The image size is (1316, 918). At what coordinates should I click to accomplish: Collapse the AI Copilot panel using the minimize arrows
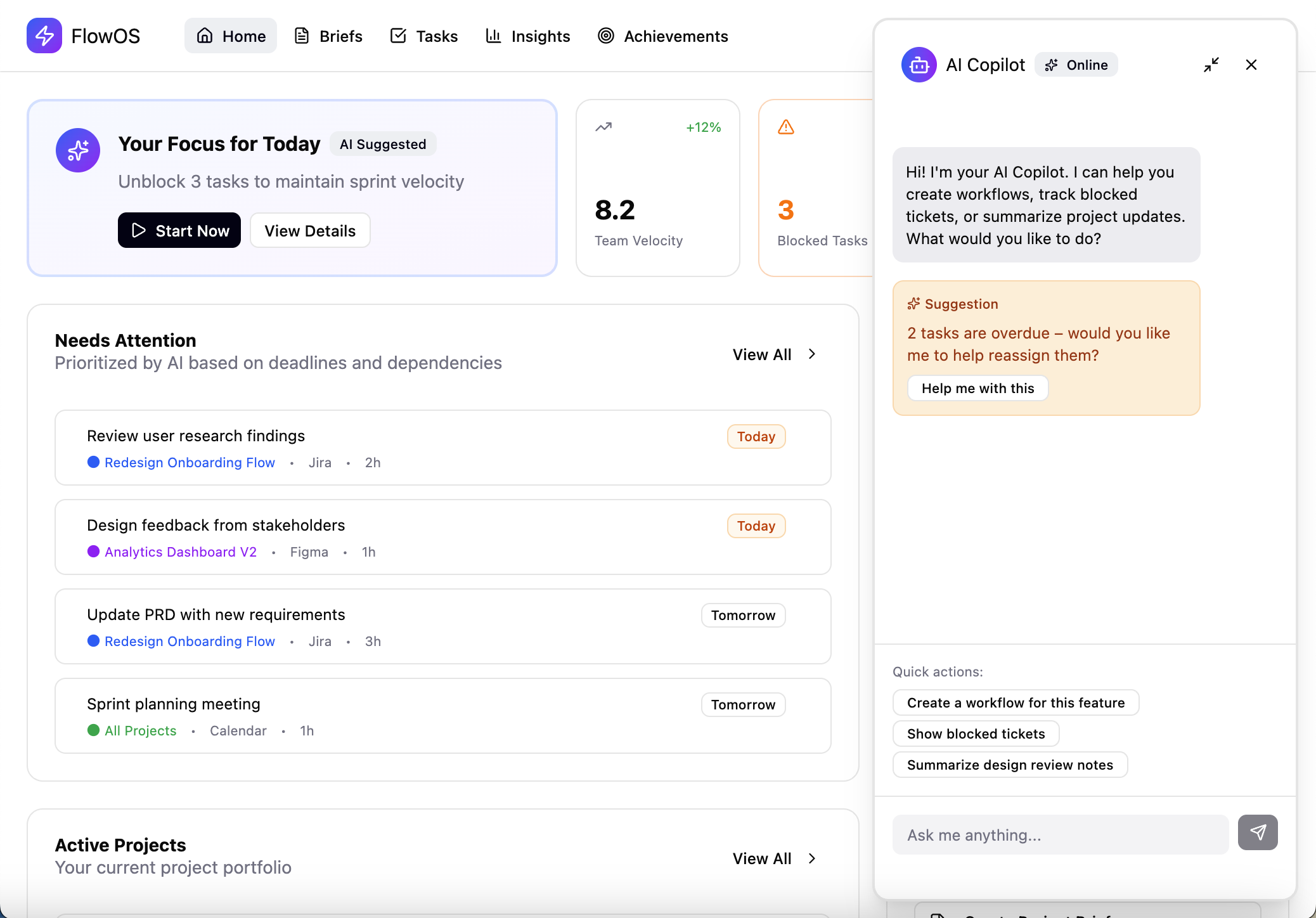pos(1211,65)
